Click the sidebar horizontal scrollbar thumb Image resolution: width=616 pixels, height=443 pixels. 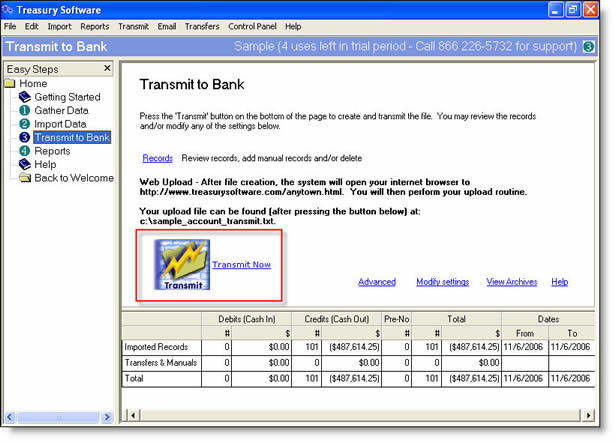tap(59, 417)
